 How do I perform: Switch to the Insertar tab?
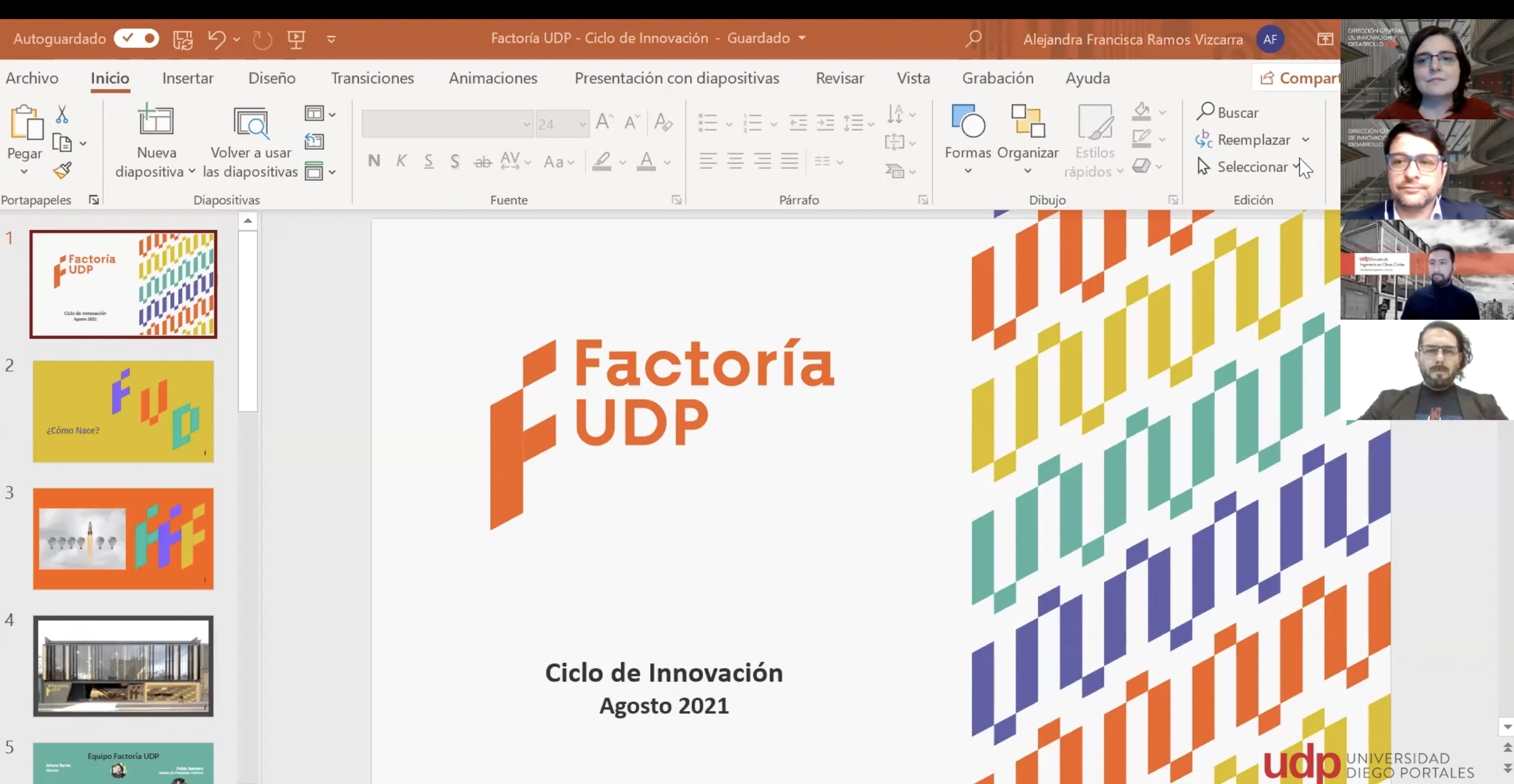(188, 78)
